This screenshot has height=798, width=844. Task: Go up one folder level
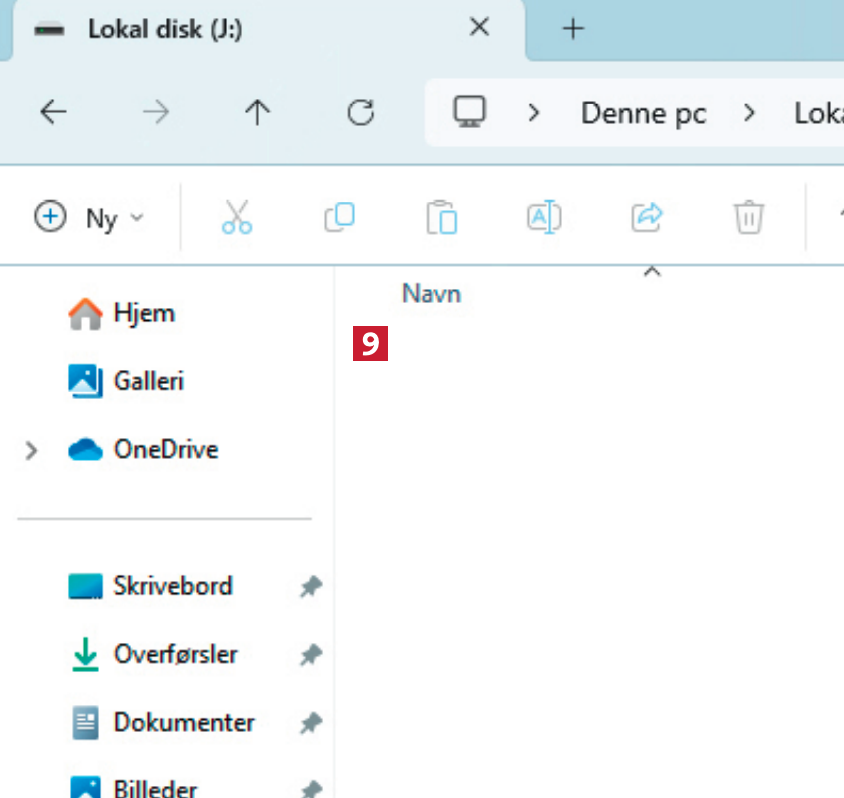click(x=258, y=113)
